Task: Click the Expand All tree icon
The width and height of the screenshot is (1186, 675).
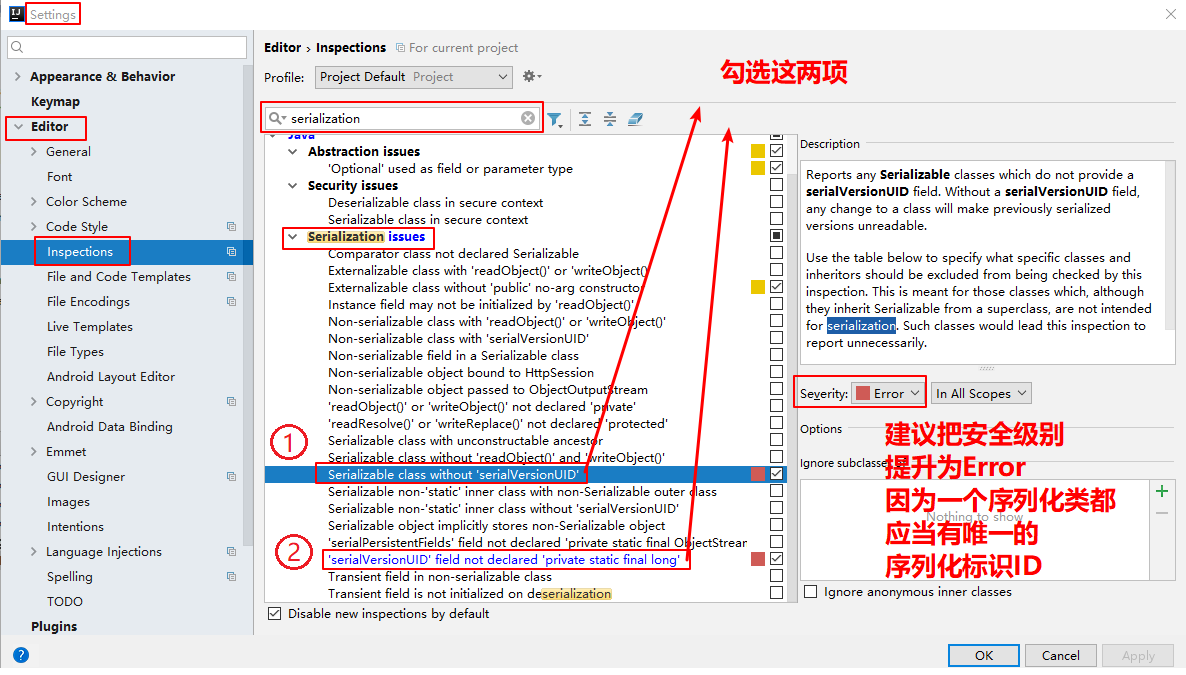Action: 585,119
